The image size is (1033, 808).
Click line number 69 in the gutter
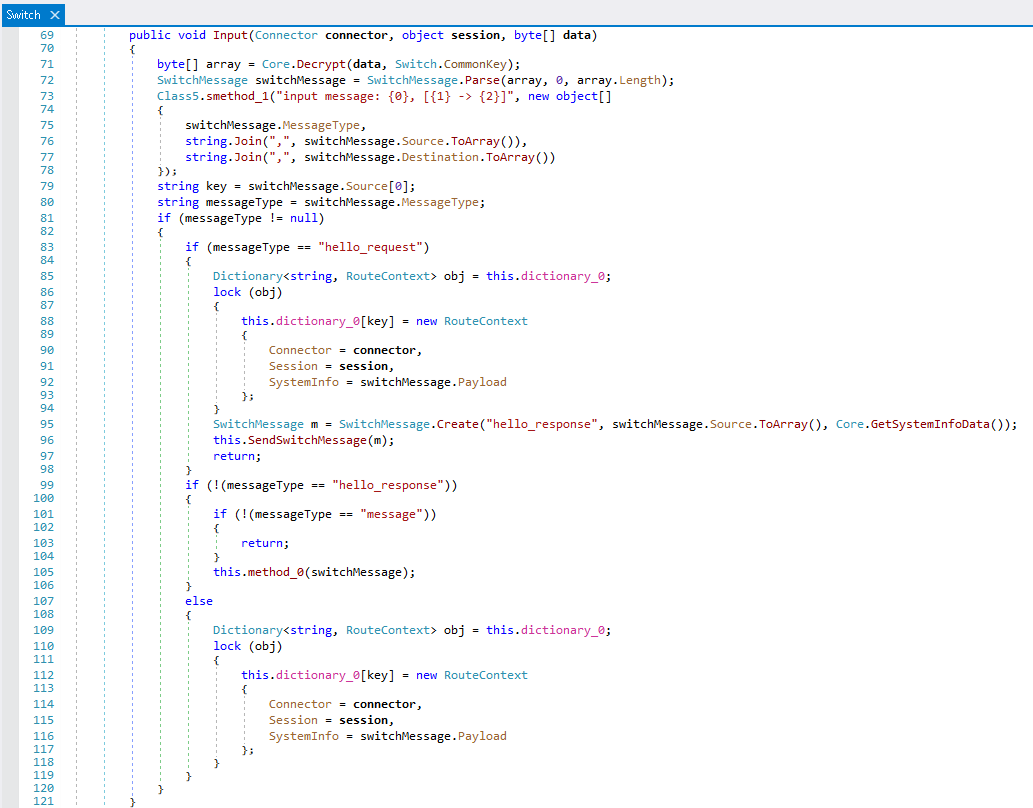pos(47,35)
